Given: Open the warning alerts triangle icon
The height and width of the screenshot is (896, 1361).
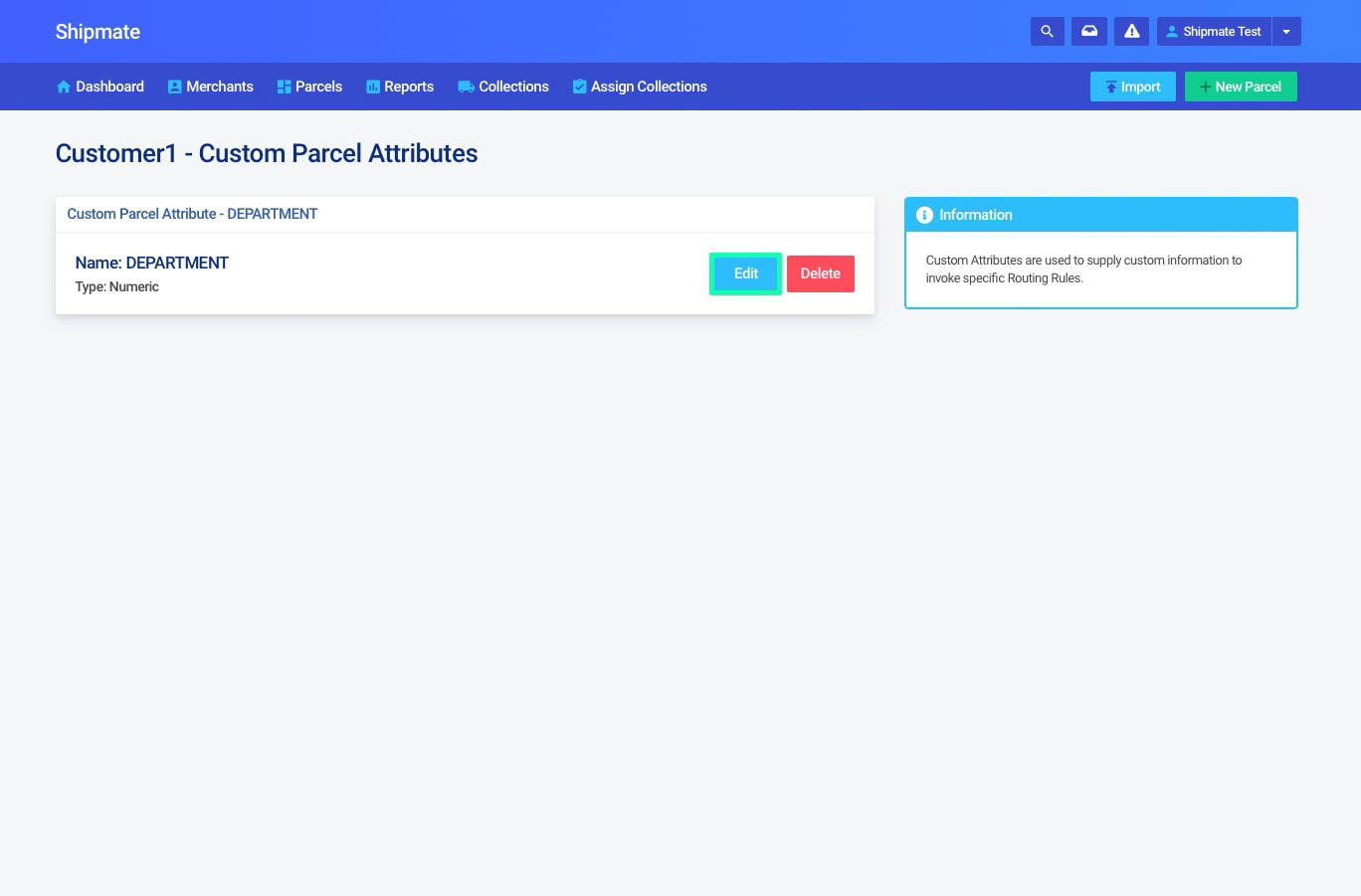Looking at the screenshot, I should pos(1132,32).
